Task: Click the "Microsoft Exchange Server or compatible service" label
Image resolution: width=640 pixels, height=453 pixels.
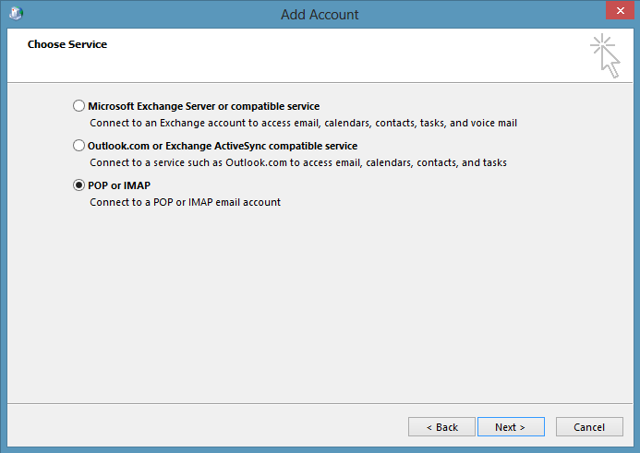Action: pos(203,105)
